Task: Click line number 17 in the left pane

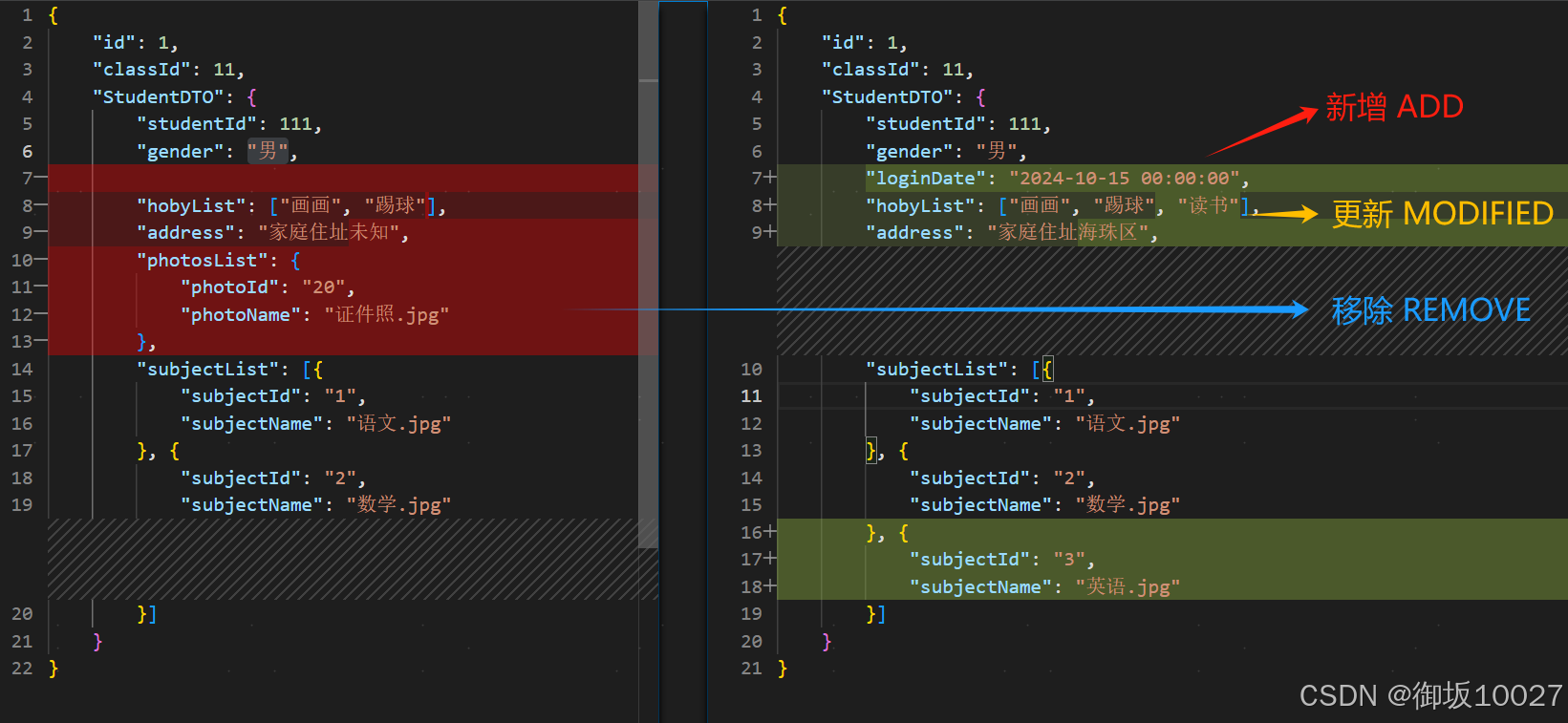Action: pyautogui.click(x=22, y=450)
